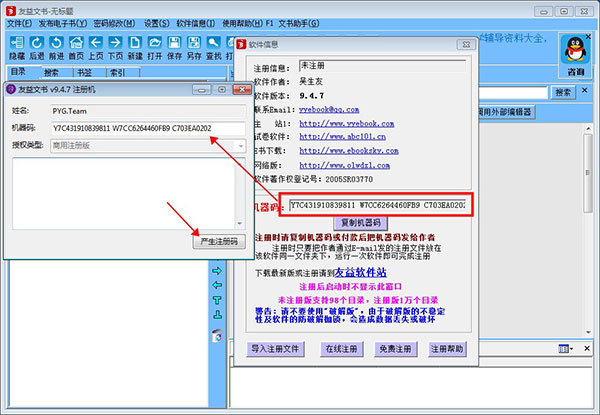Screen dimensions: 600x415
Task: Open the 文件(F) menu
Action: pyautogui.click(x=20, y=23)
